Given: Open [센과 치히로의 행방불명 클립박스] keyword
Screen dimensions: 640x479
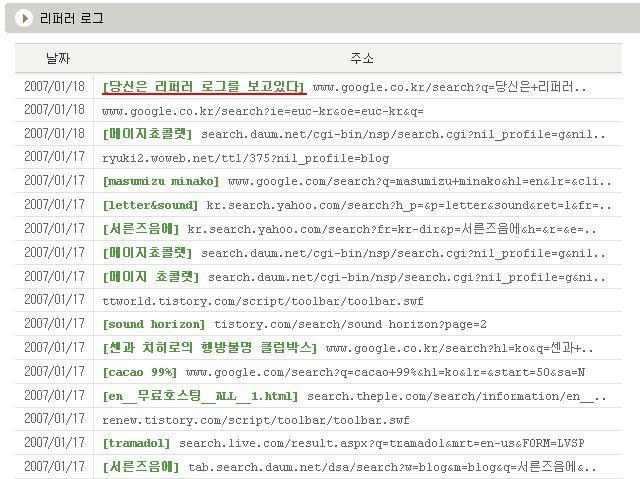Looking at the screenshot, I should [x=210, y=348].
